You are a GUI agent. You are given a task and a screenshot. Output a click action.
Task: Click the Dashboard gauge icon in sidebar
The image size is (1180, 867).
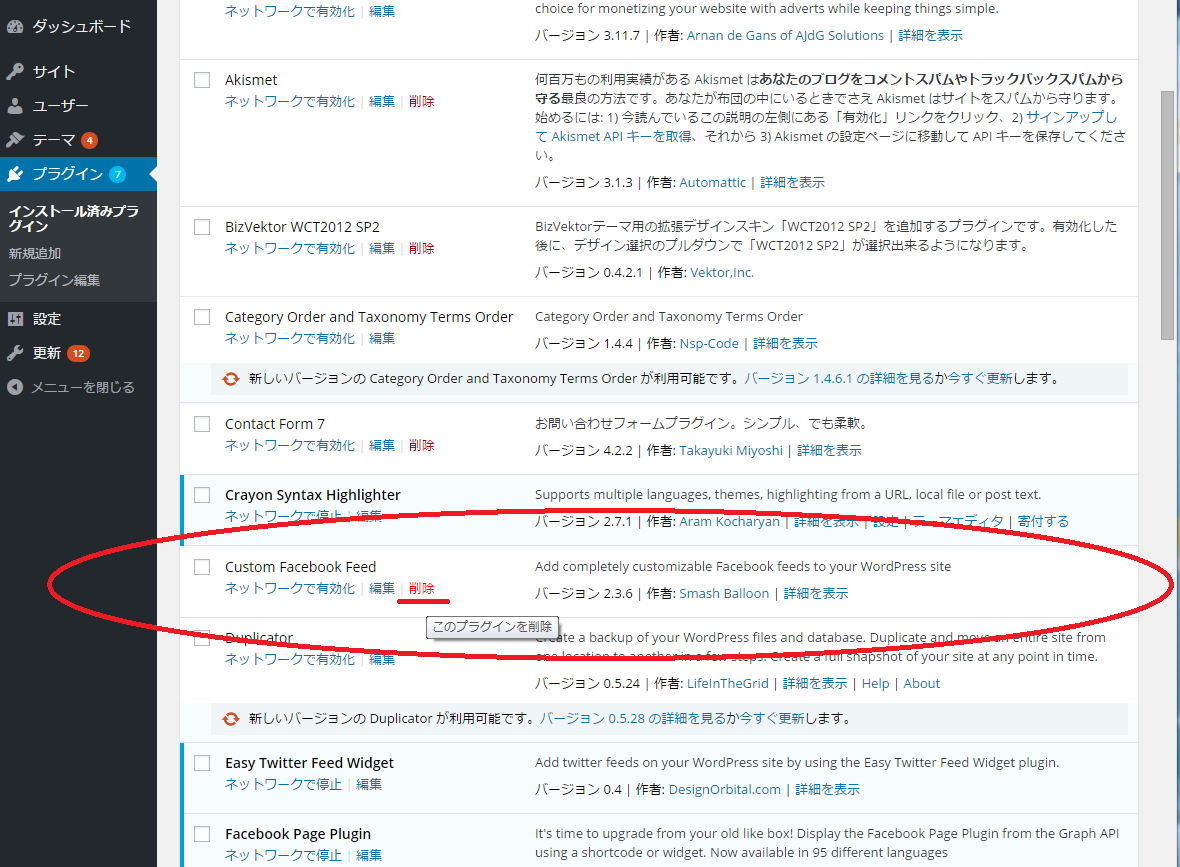15,26
